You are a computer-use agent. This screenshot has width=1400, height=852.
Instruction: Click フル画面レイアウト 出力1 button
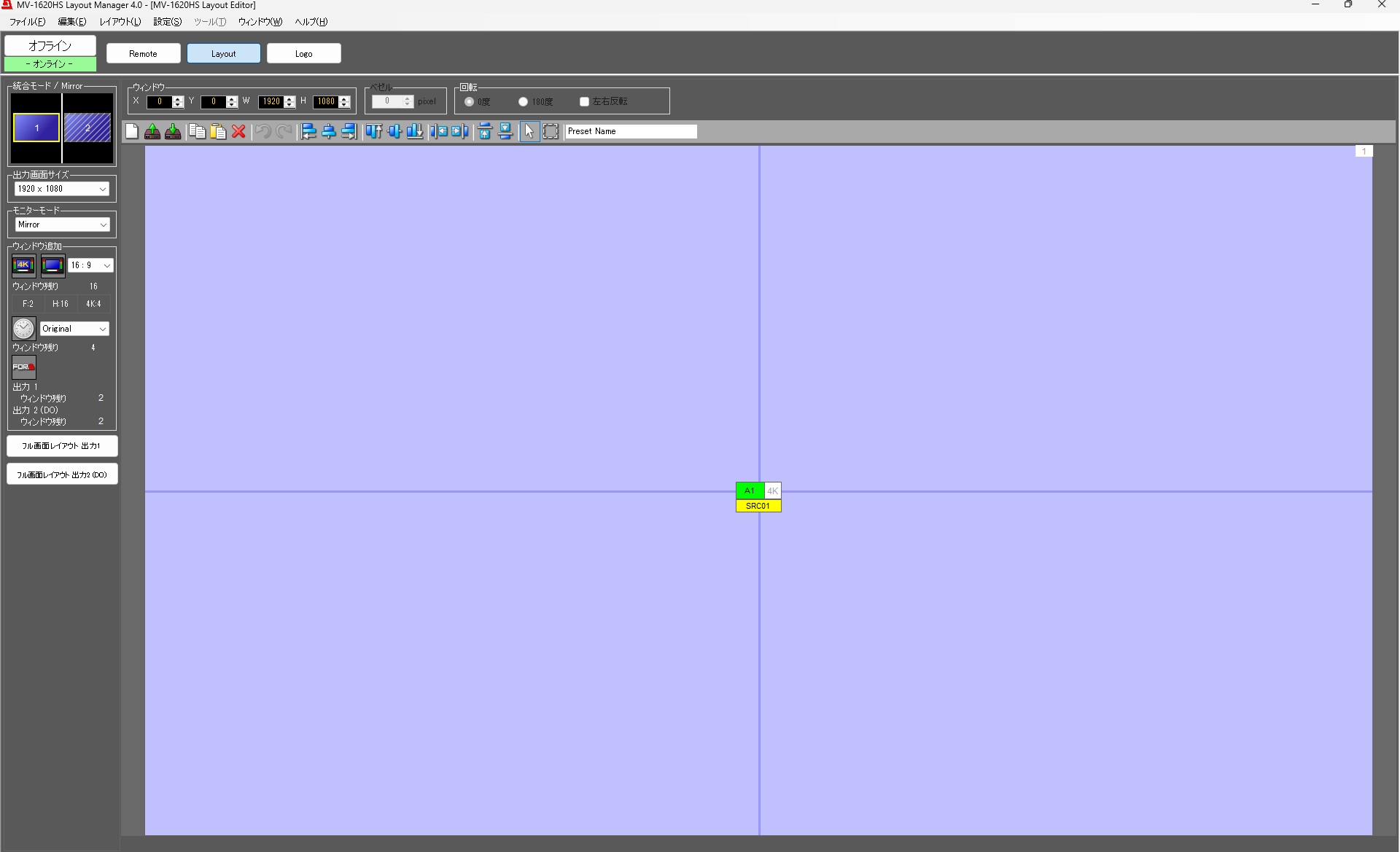tap(62, 445)
